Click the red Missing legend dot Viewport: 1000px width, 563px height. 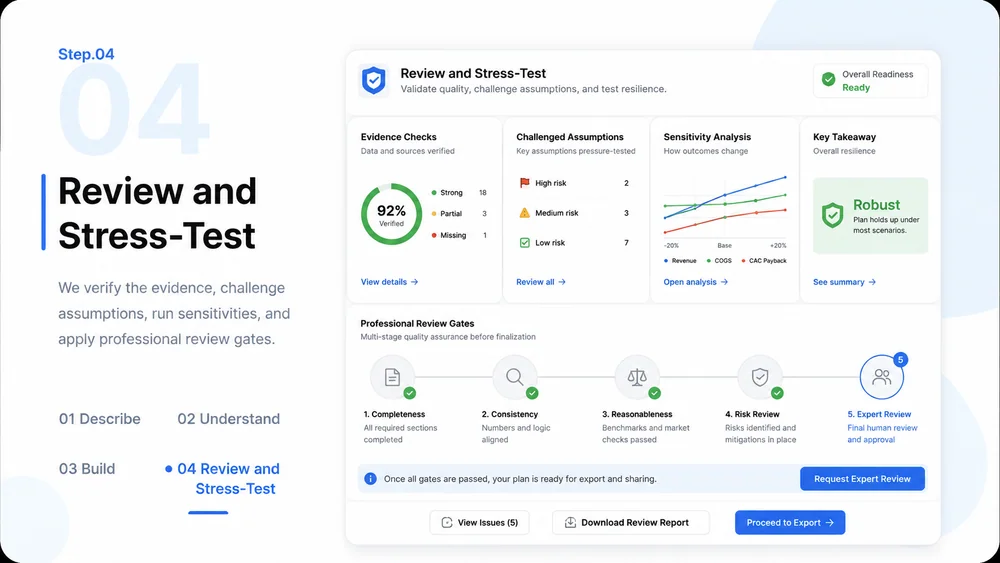point(434,235)
